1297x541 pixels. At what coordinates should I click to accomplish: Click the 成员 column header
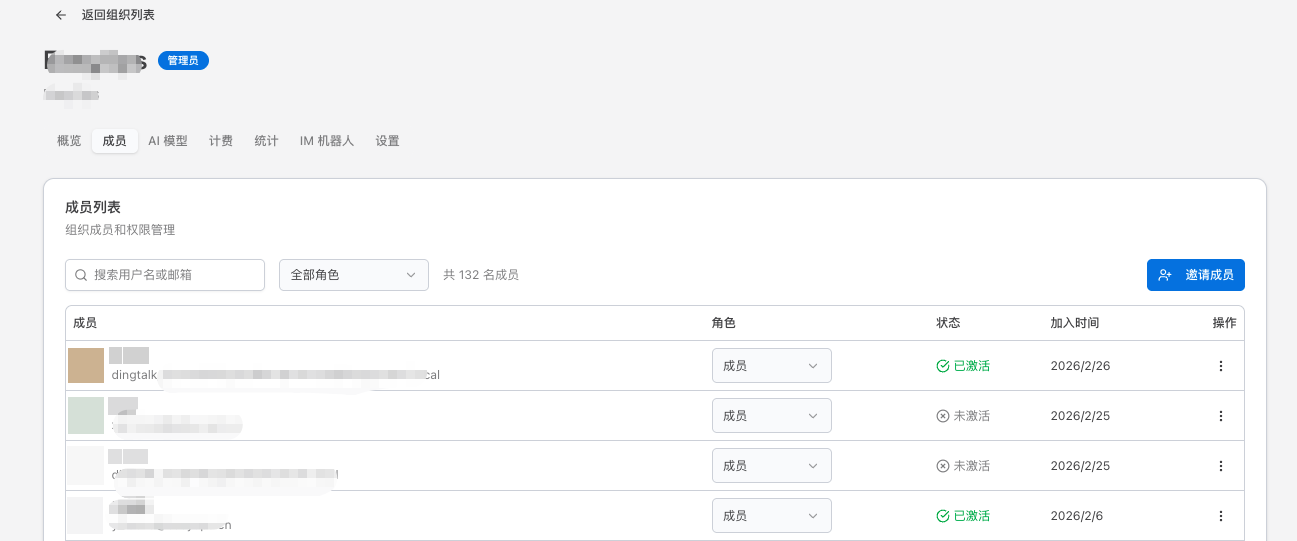85,323
